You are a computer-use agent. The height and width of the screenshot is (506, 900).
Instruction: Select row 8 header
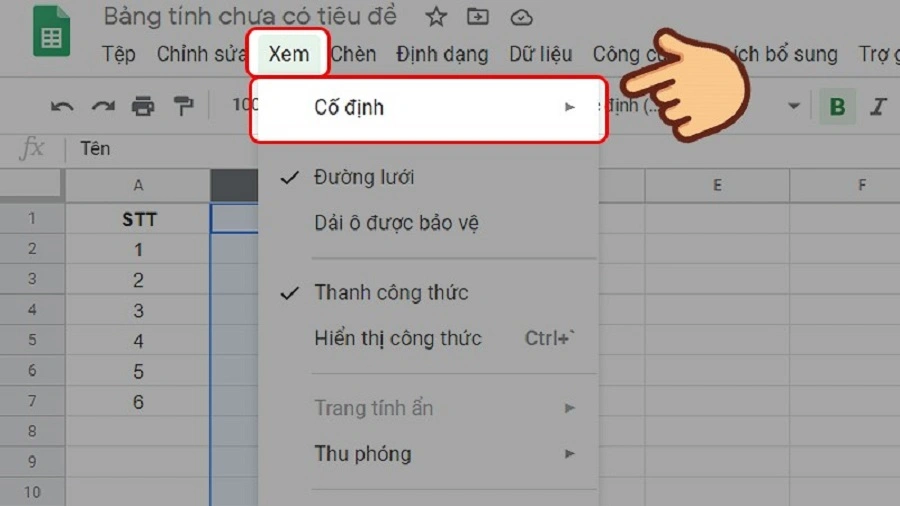tap(32, 431)
